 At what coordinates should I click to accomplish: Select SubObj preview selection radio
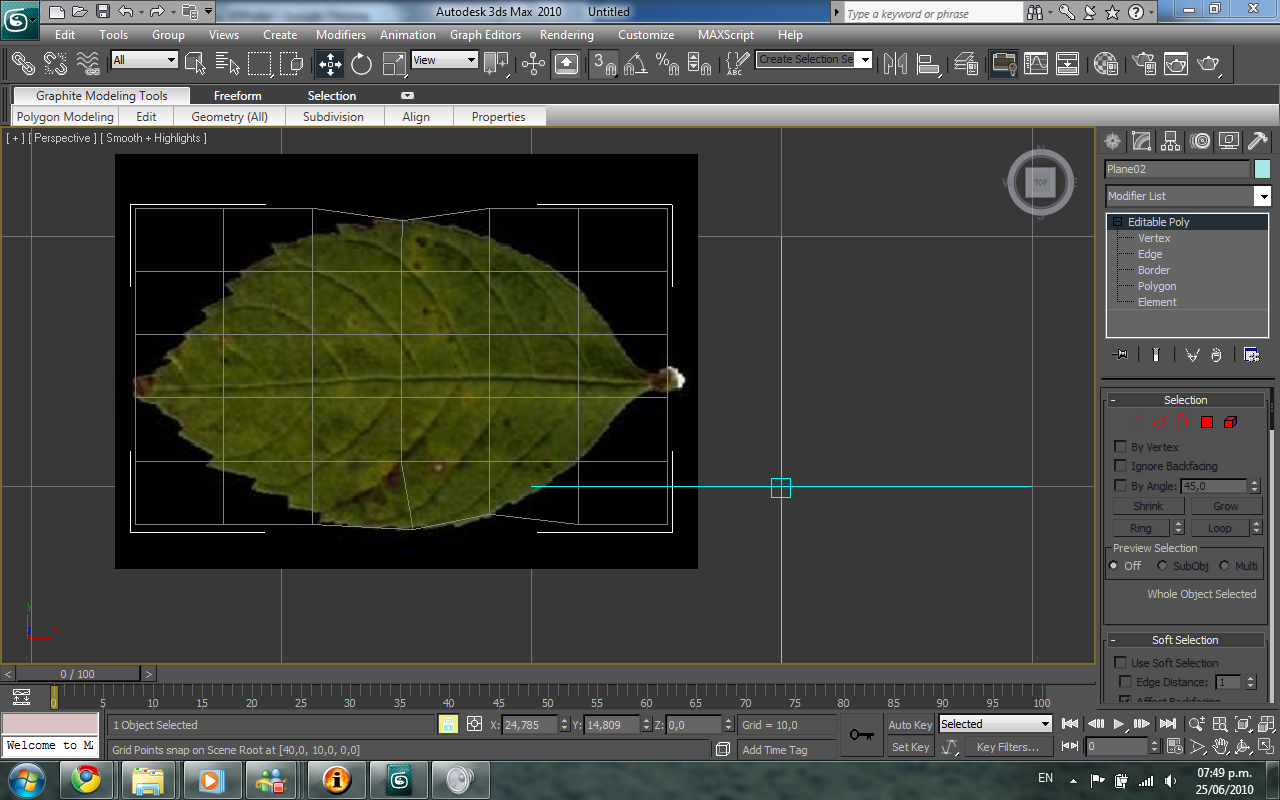[1162, 566]
